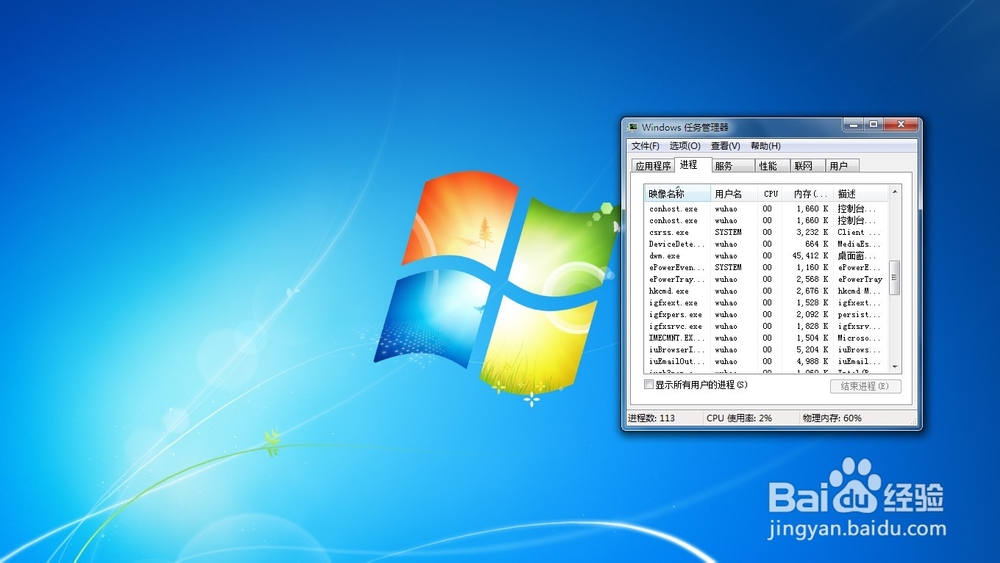Minimize the Windows 任务管理器 window
This screenshot has width=1000, height=563.
pos(853,124)
